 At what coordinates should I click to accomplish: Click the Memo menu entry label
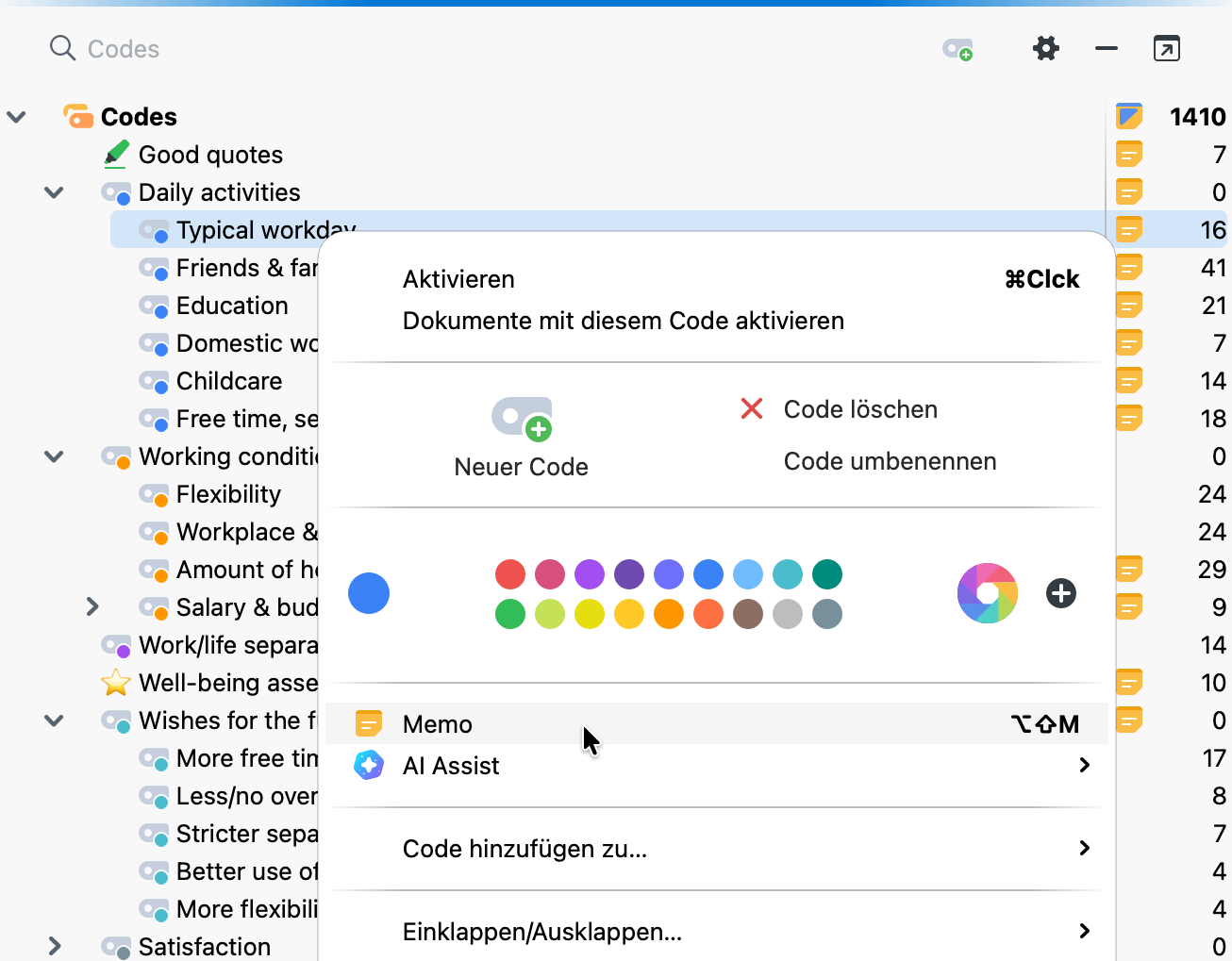pyautogui.click(x=438, y=724)
